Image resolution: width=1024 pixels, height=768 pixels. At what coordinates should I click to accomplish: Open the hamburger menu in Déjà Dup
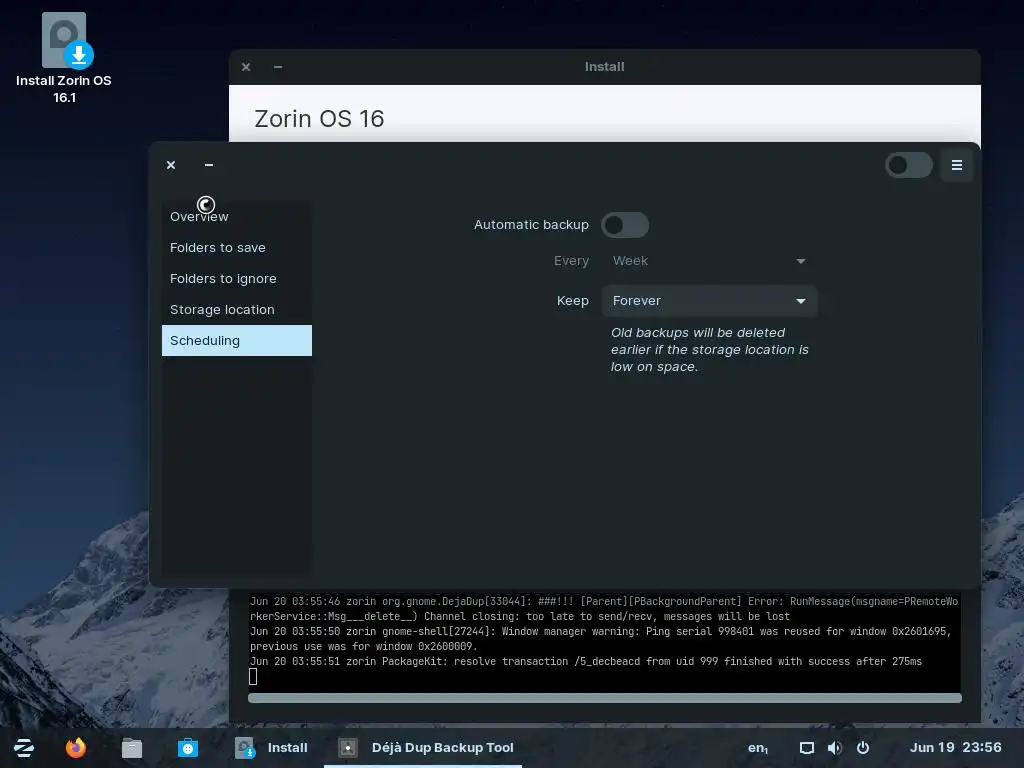coord(957,165)
